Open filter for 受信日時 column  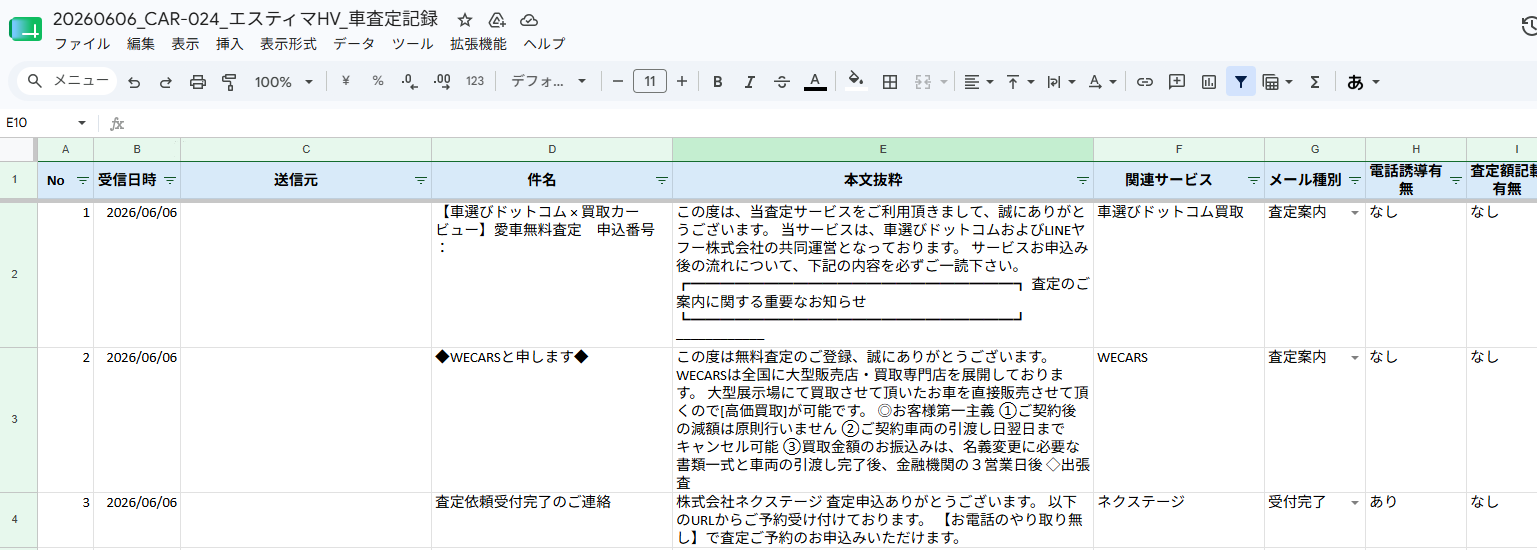tap(170, 180)
